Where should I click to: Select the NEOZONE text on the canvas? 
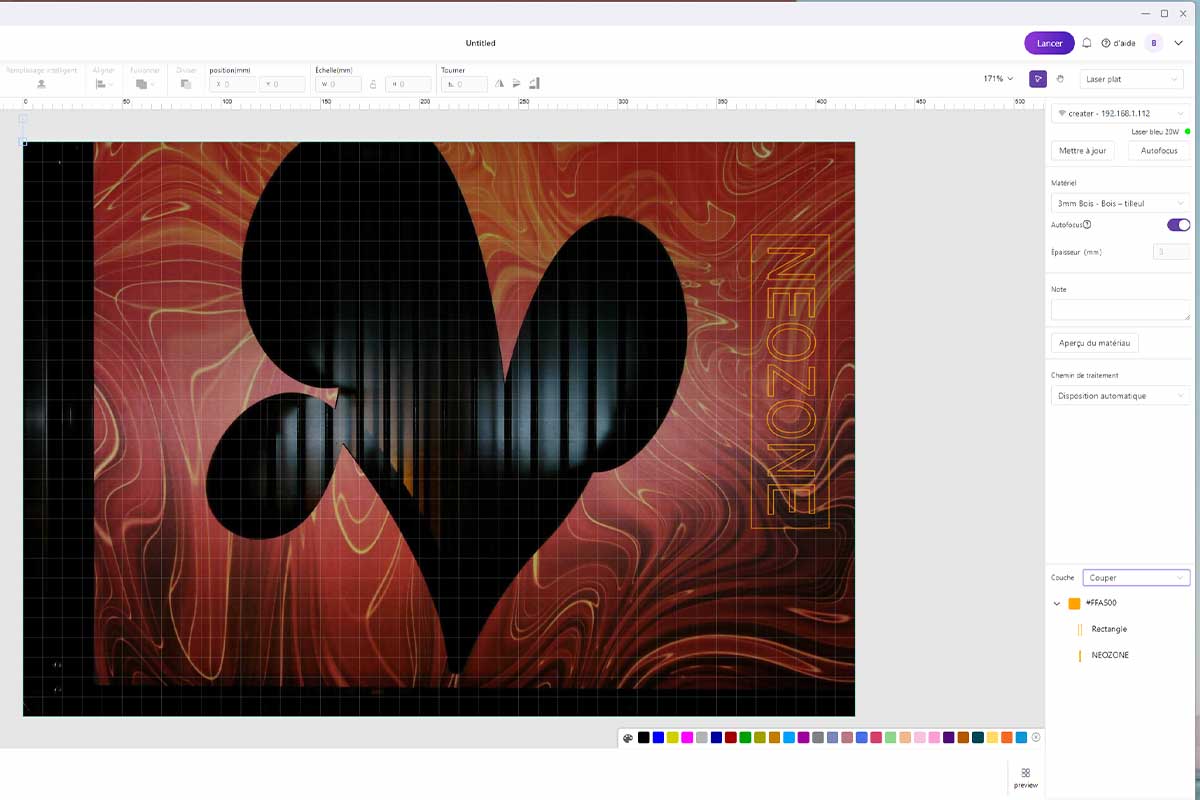pyautogui.click(x=790, y=381)
